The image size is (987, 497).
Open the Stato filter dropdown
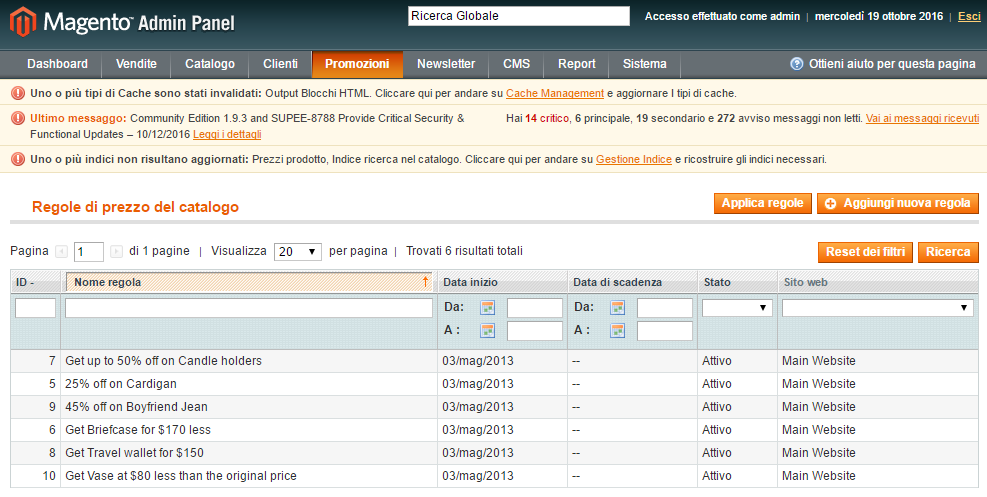[x=737, y=308]
